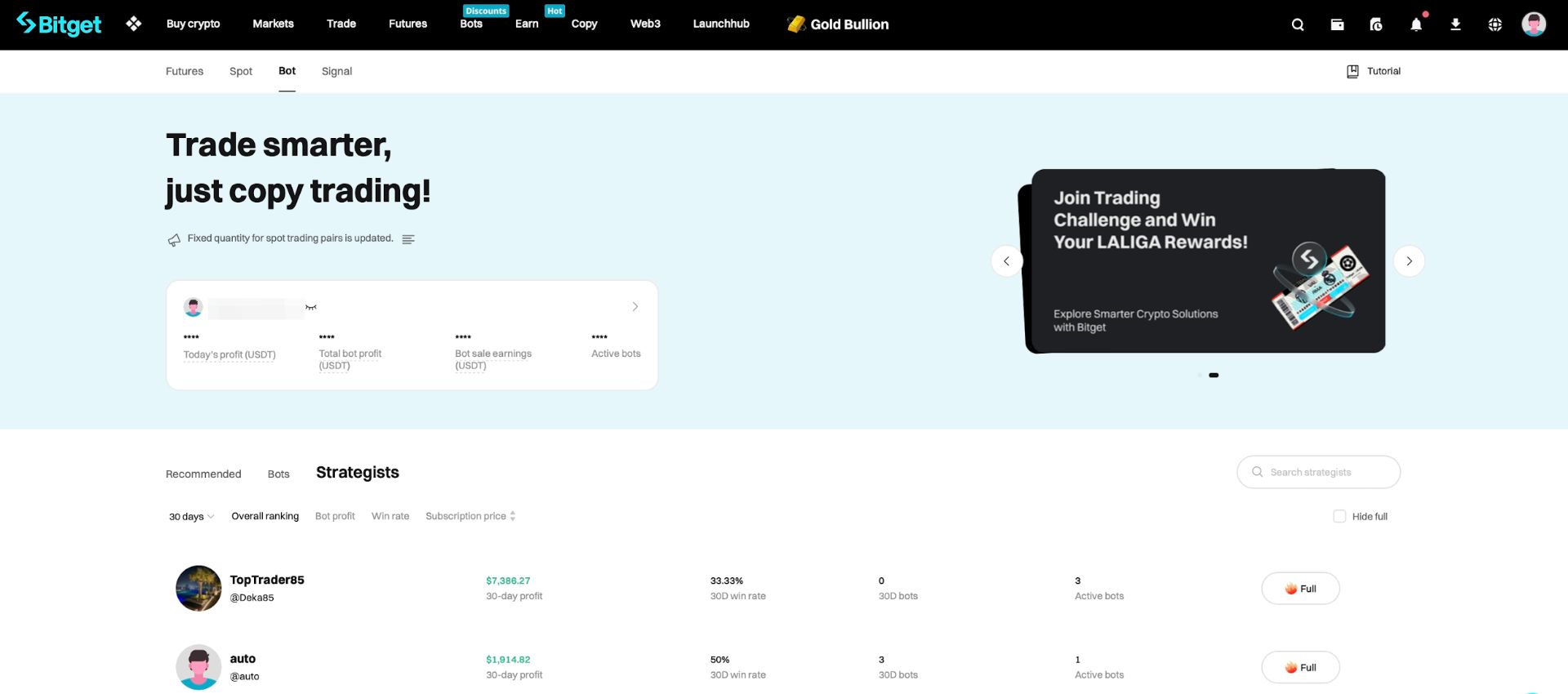Open the Futures menu in top navigation

(408, 24)
